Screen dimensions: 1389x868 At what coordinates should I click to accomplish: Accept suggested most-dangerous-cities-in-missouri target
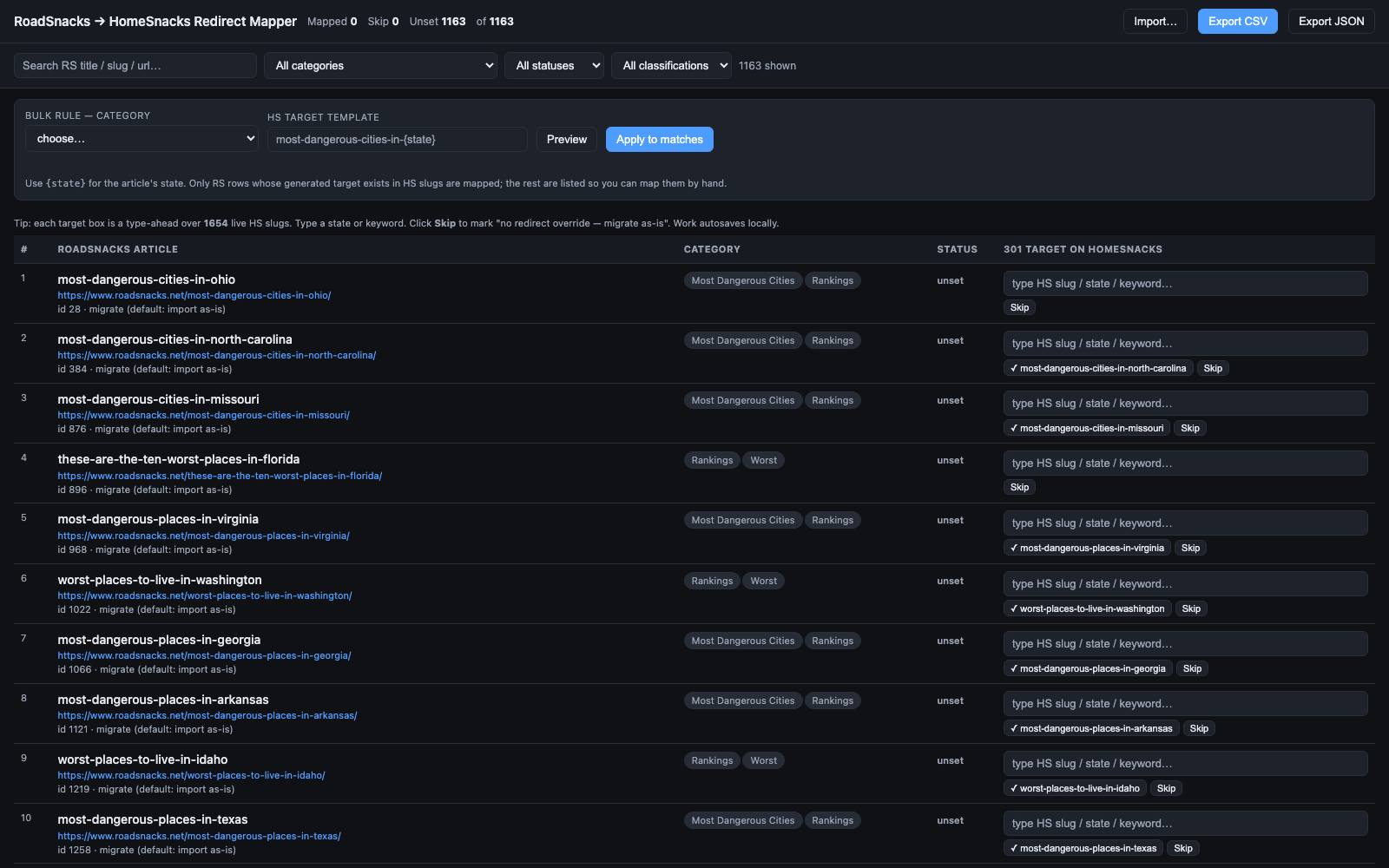click(1087, 429)
